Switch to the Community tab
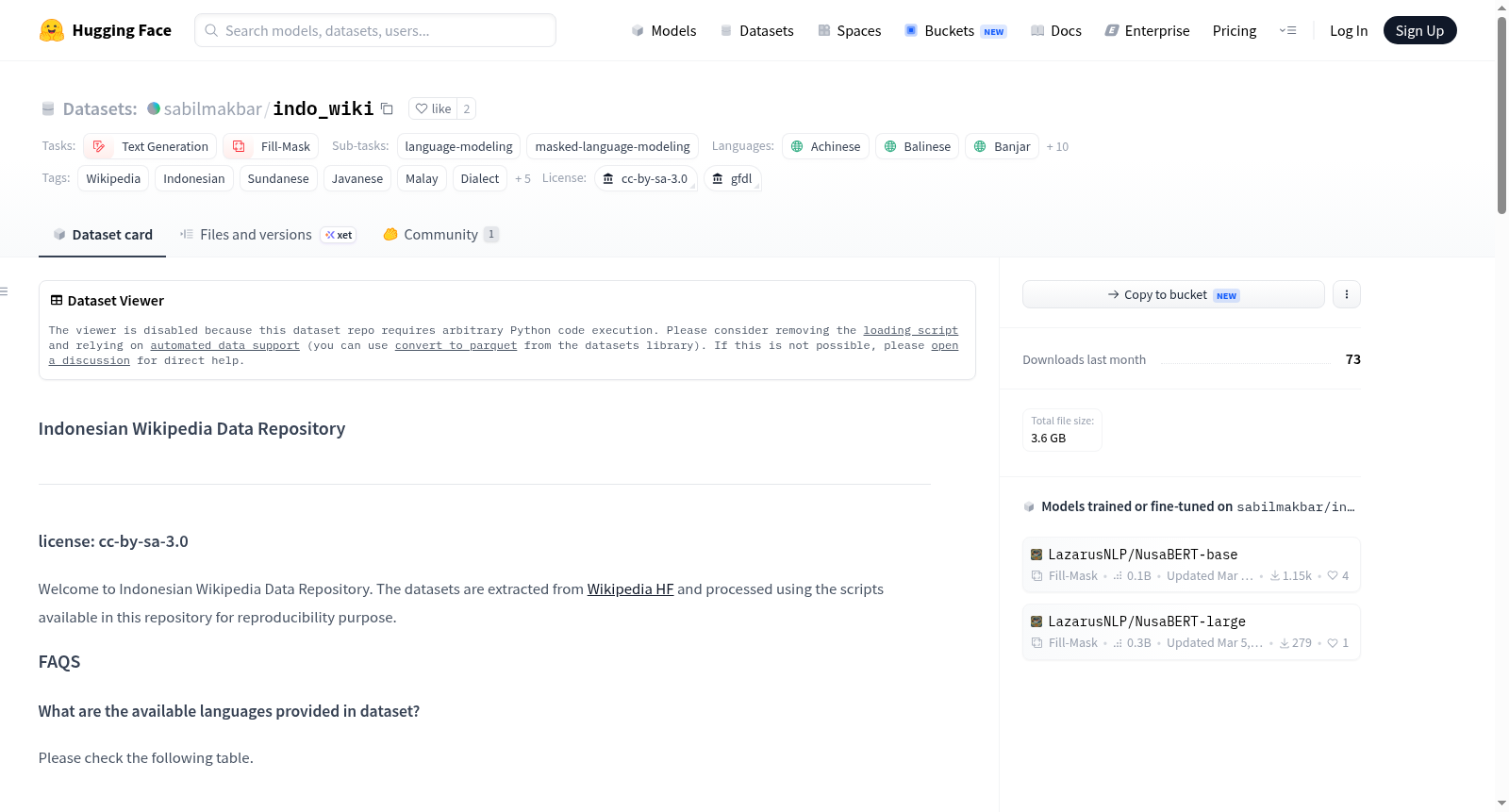Image resolution: width=1509 pixels, height=812 pixels. pyautogui.click(x=440, y=234)
